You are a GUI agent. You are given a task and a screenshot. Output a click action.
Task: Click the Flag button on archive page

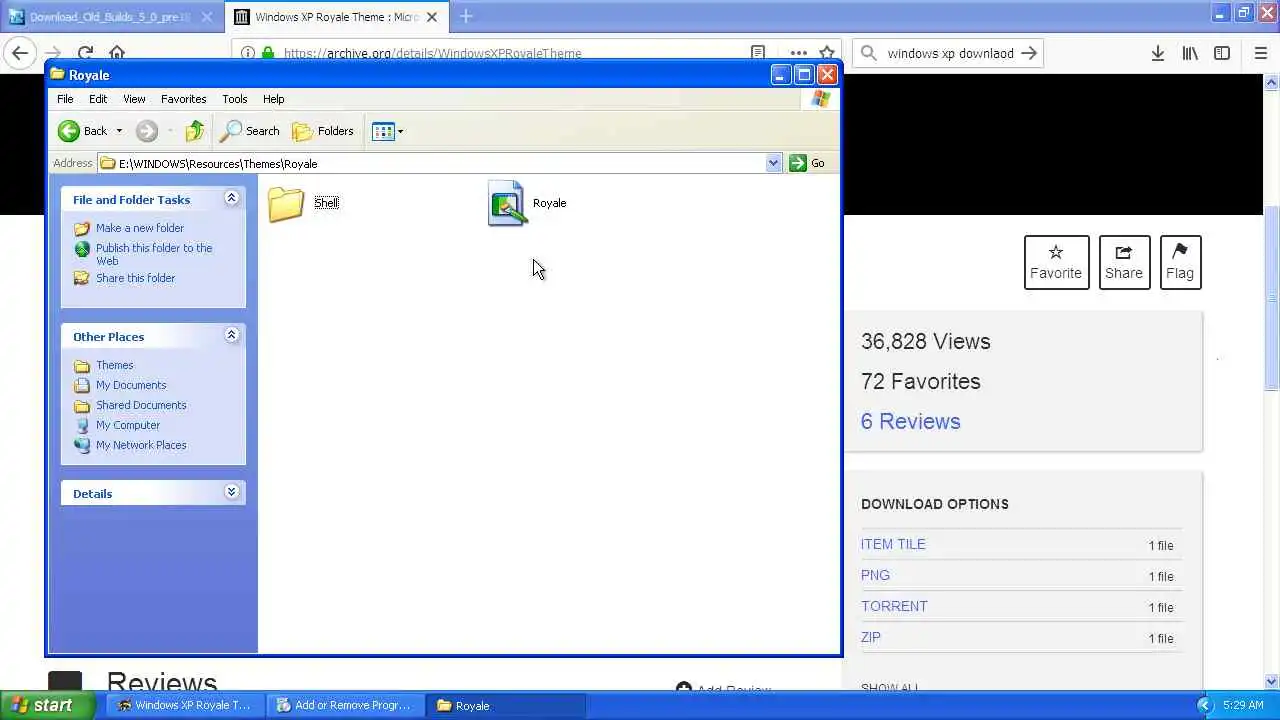click(x=1180, y=262)
